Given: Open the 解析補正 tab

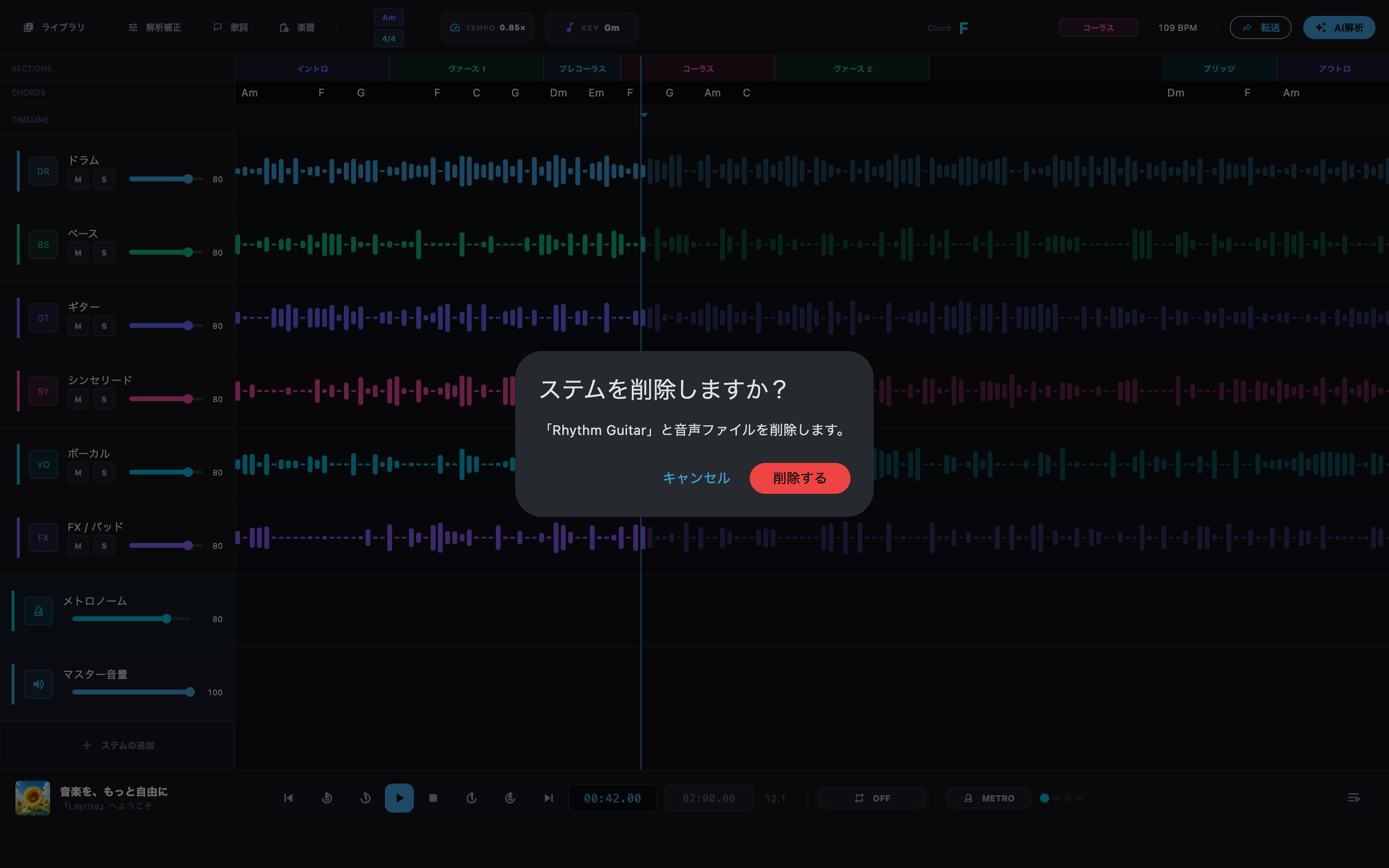Looking at the screenshot, I should pyautogui.click(x=155, y=27).
